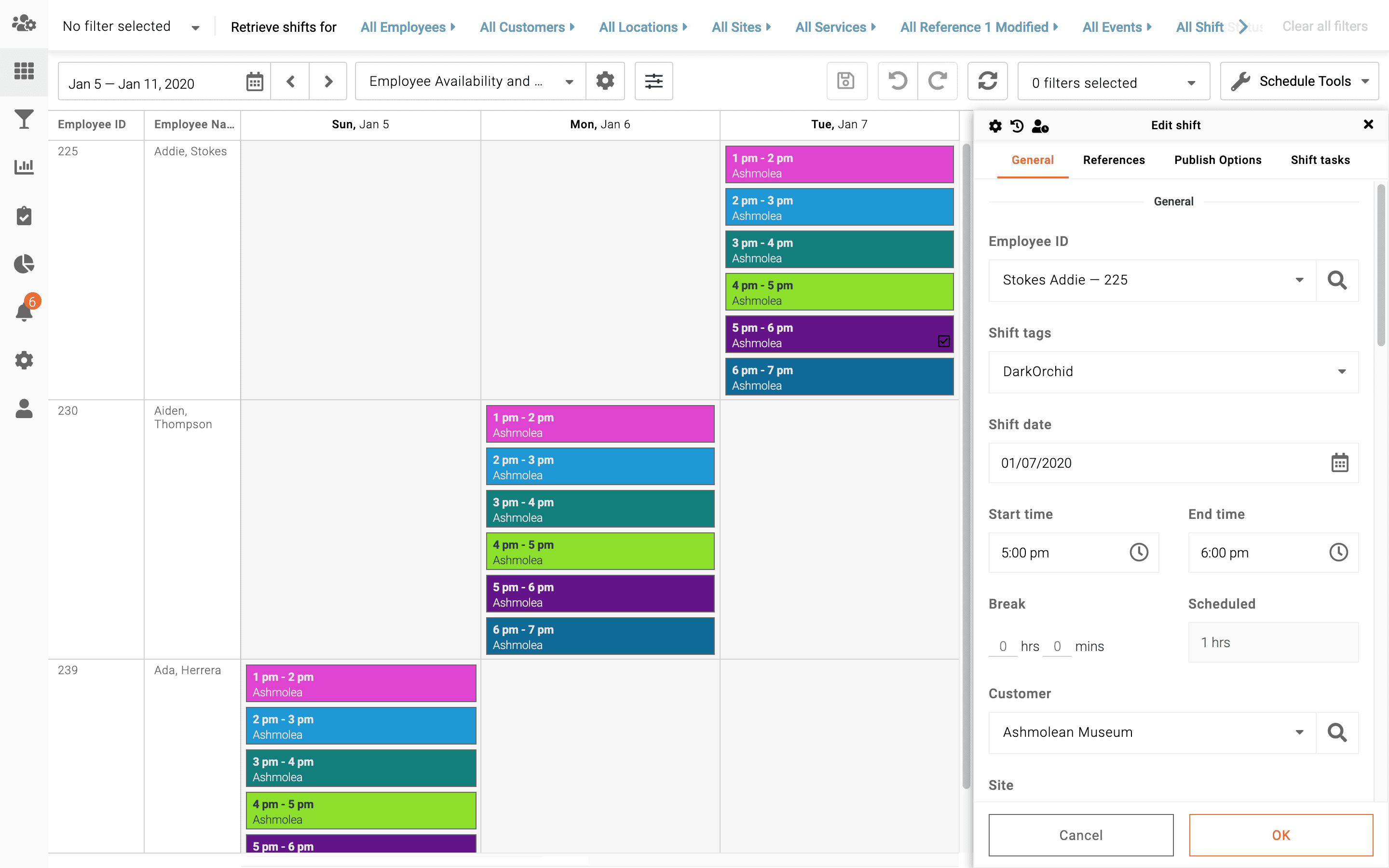Switch to the Publish Options tab
Screen dimensions: 1389x868
(x=1218, y=160)
